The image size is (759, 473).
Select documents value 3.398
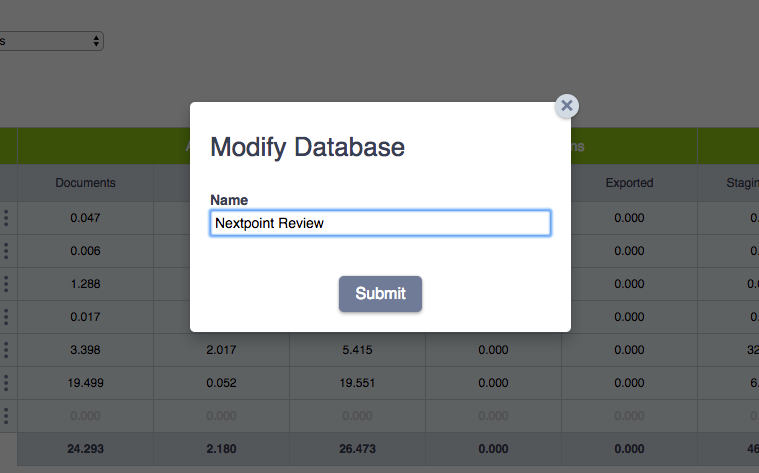click(x=85, y=350)
